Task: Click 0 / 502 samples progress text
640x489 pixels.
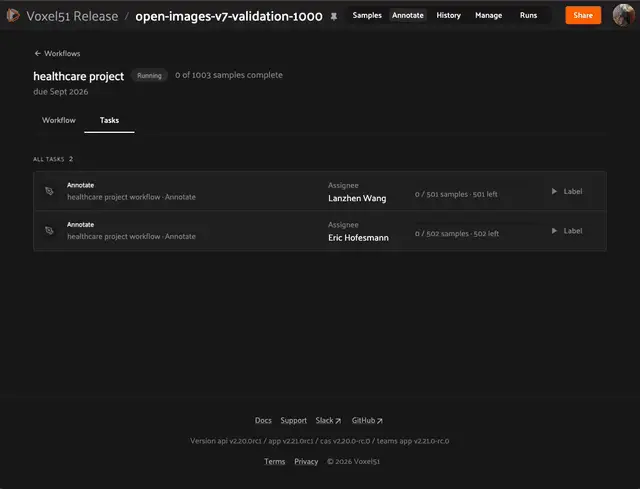Action: [x=457, y=234]
